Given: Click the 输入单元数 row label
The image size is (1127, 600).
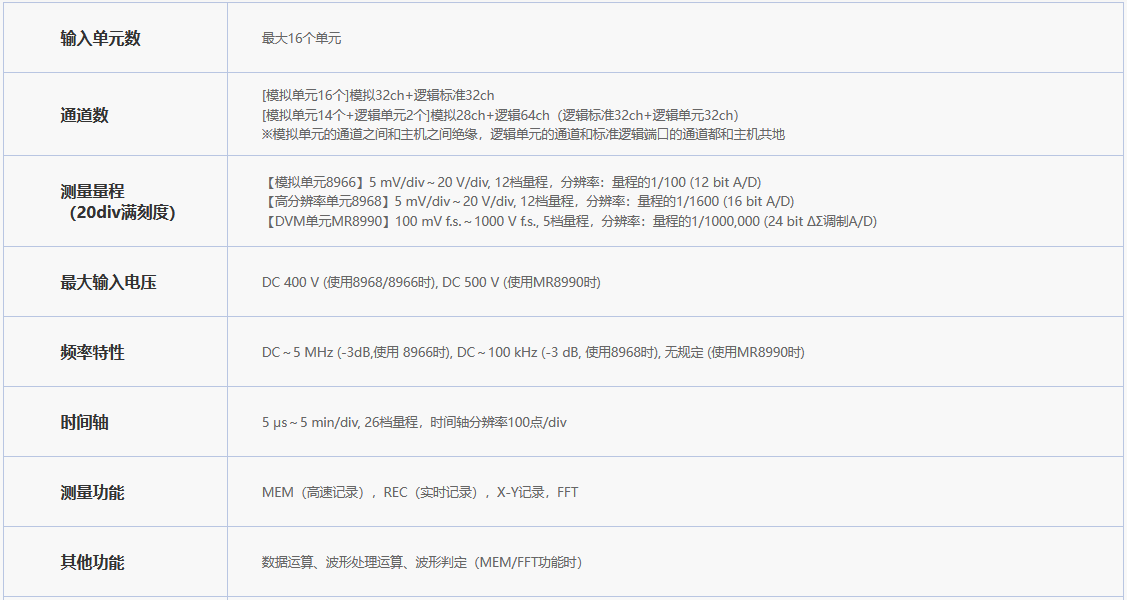Looking at the screenshot, I should pyautogui.click(x=100, y=38).
